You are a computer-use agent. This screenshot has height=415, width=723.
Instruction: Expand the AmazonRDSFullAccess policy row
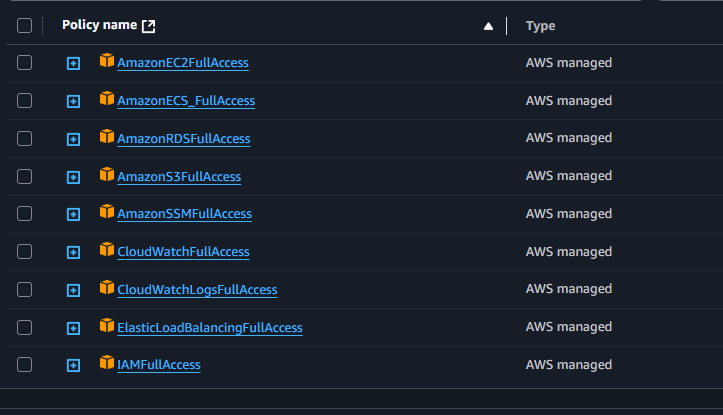click(x=73, y=139)
